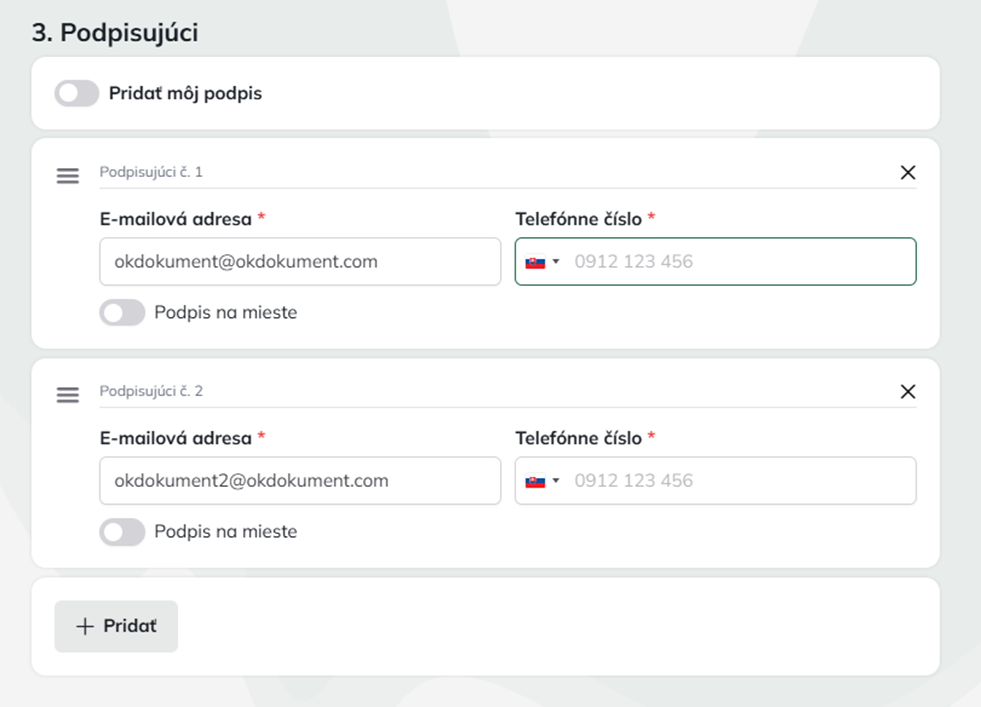This screenshot has height=707, width=981.
Task: Click drag handle icon for Podpisujúci č. 2
Action: (x=67, y=395)
